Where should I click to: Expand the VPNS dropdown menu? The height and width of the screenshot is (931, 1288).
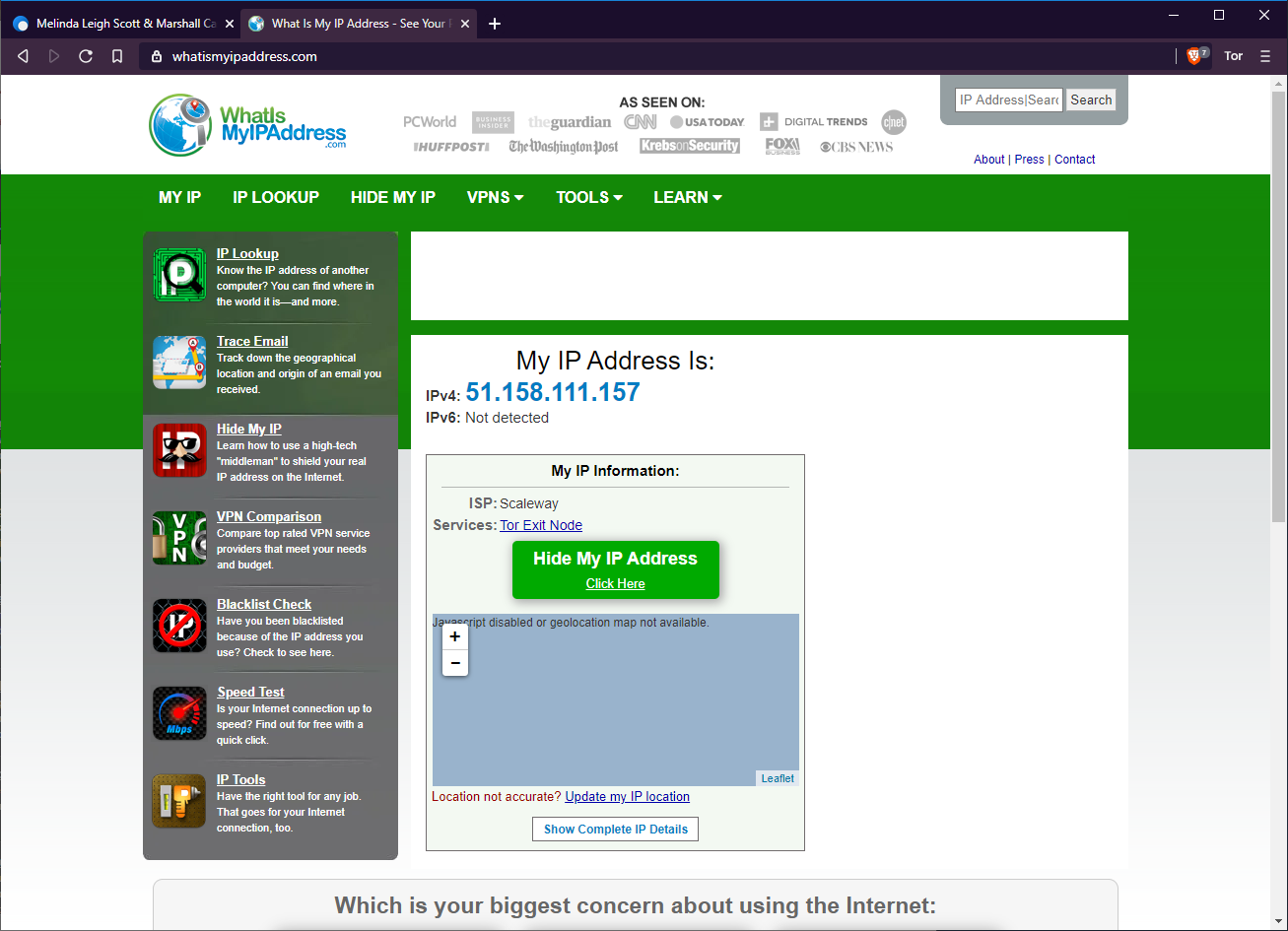(496, 197)
